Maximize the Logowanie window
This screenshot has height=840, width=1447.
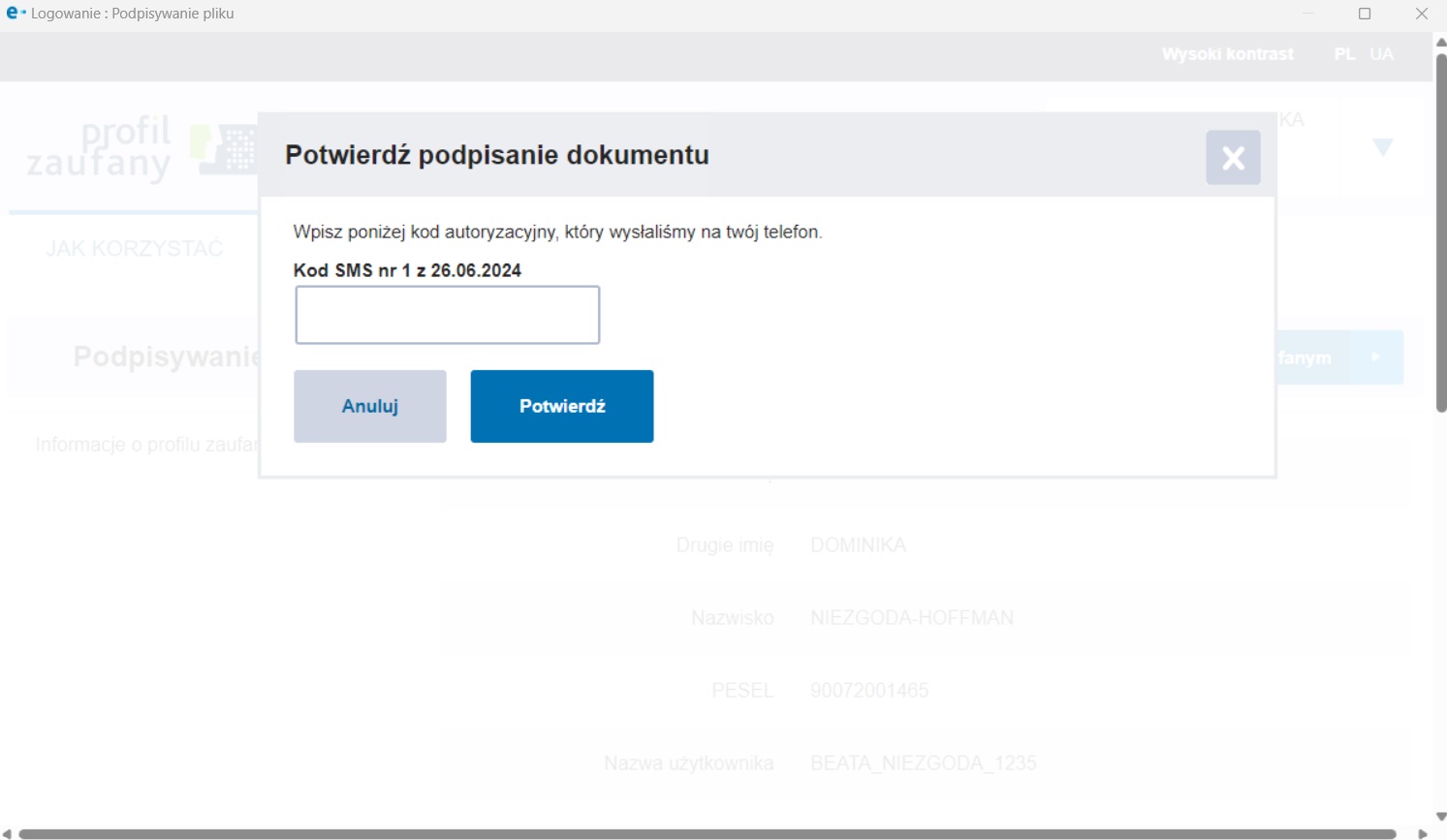1365,14
